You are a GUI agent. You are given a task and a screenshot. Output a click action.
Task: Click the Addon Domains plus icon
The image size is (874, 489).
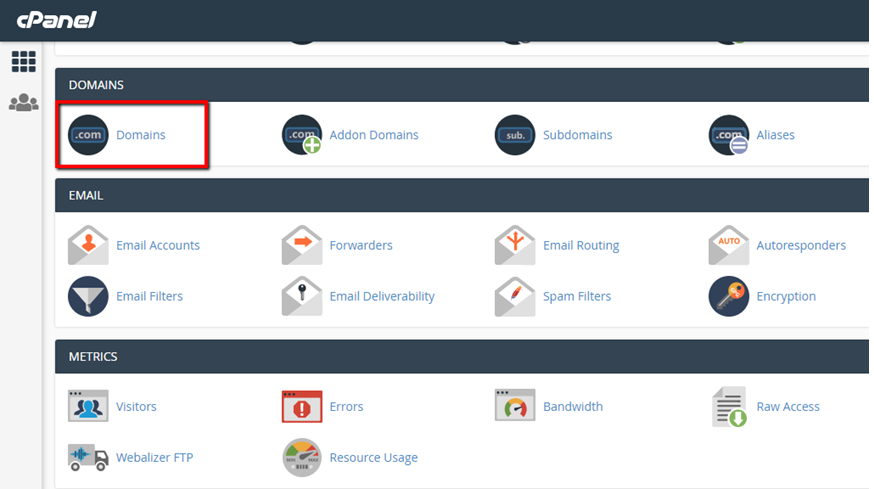coord(302,135)
